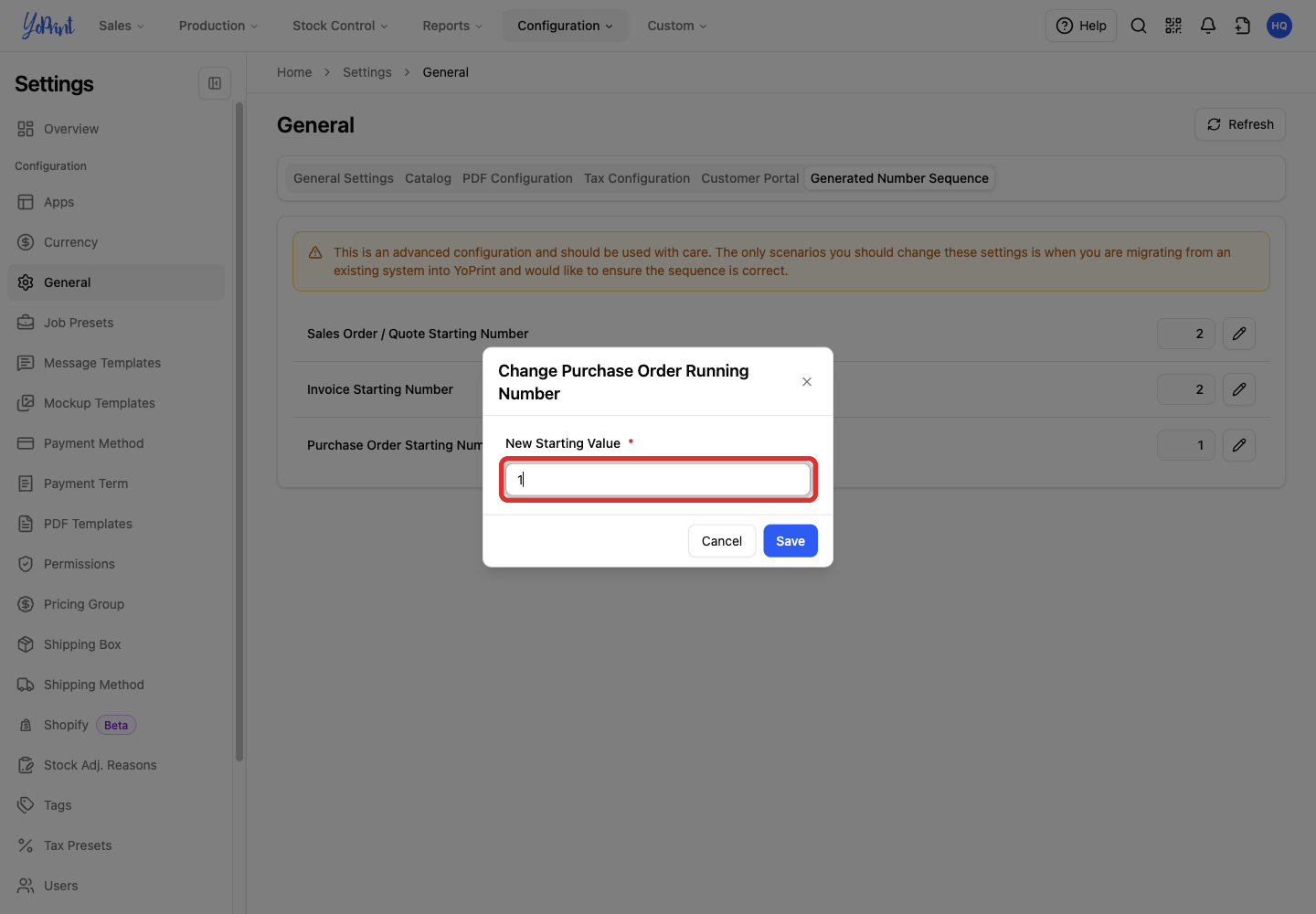The width and height of the screenshot is (1316, 914).
Task: Edit the Sales Order / Quote starting number
Action: point(1239,334)
